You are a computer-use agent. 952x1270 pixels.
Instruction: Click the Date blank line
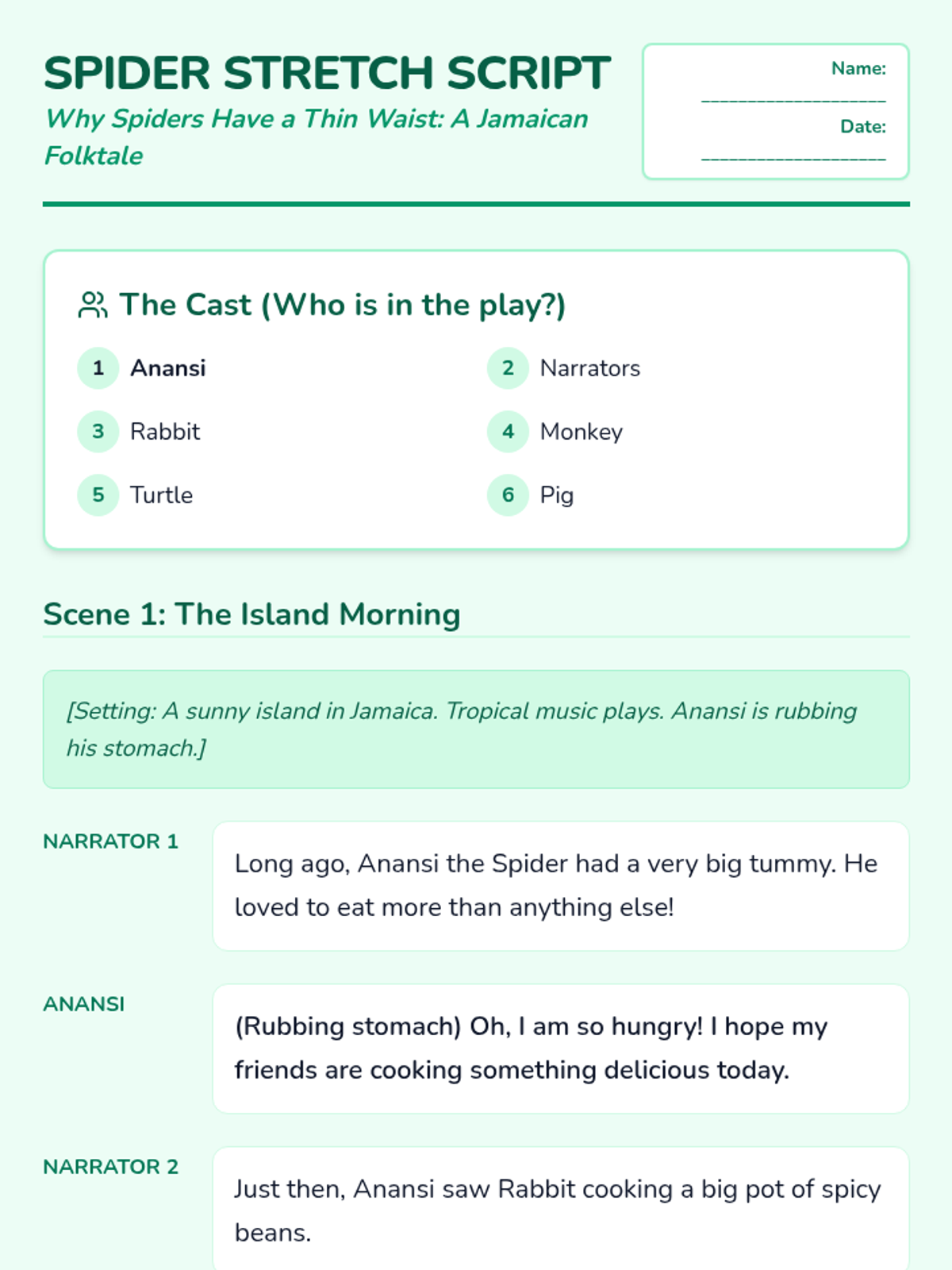point(793,157)
